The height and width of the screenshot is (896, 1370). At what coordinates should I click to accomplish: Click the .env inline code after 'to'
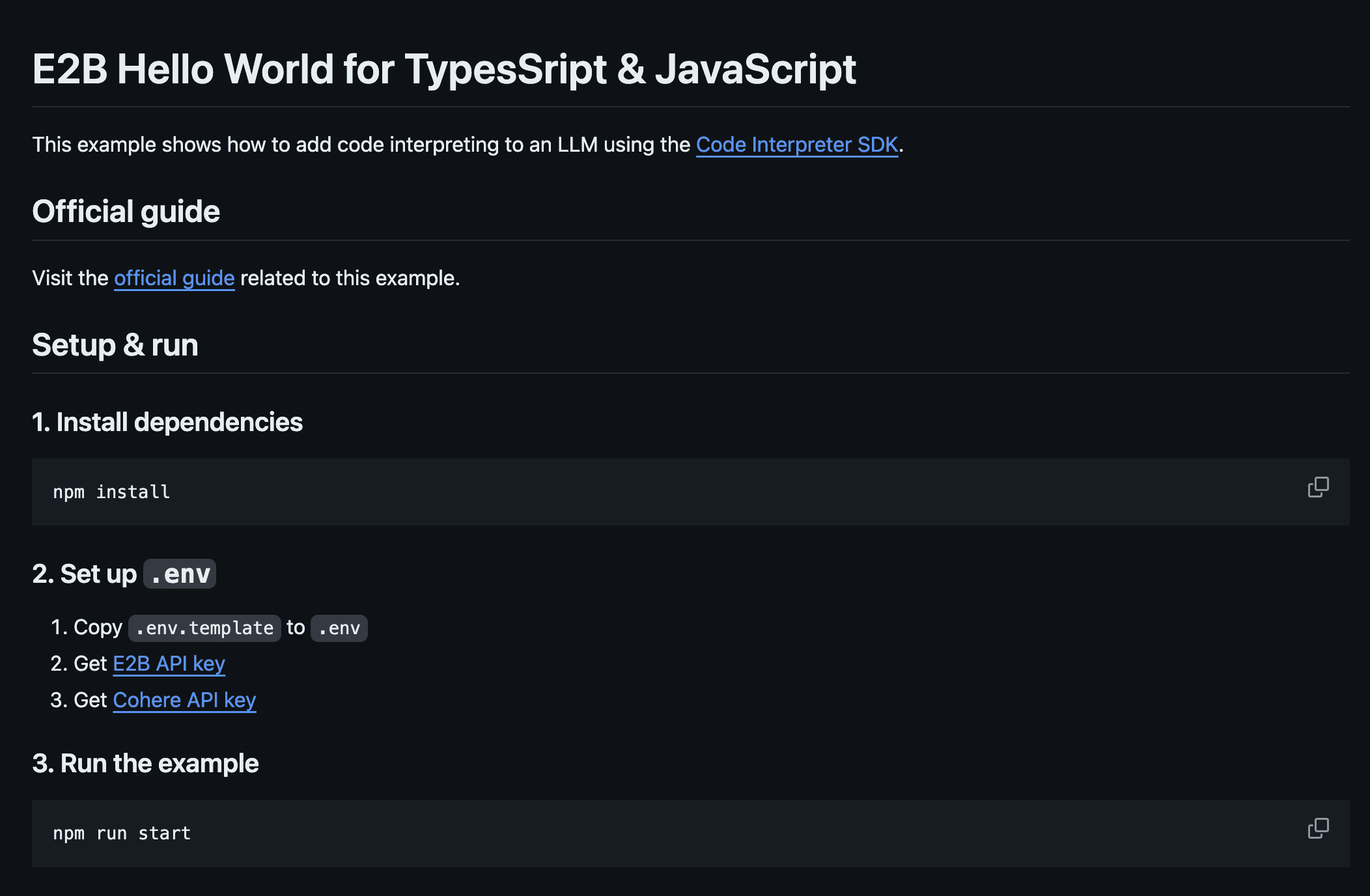(339, 628)
